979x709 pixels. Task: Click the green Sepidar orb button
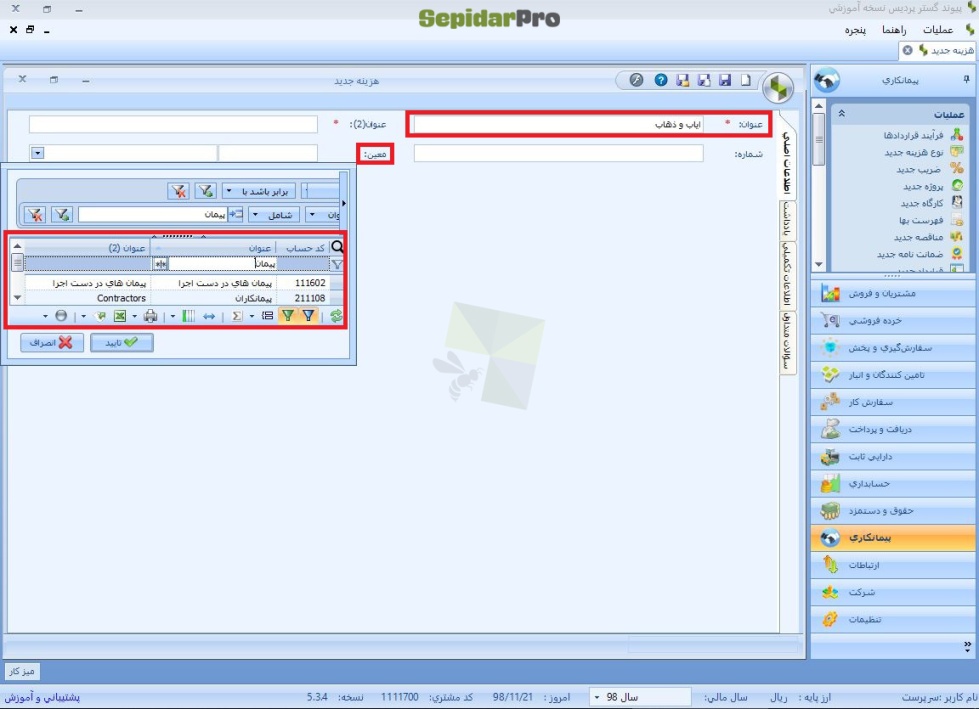(778, 87)
